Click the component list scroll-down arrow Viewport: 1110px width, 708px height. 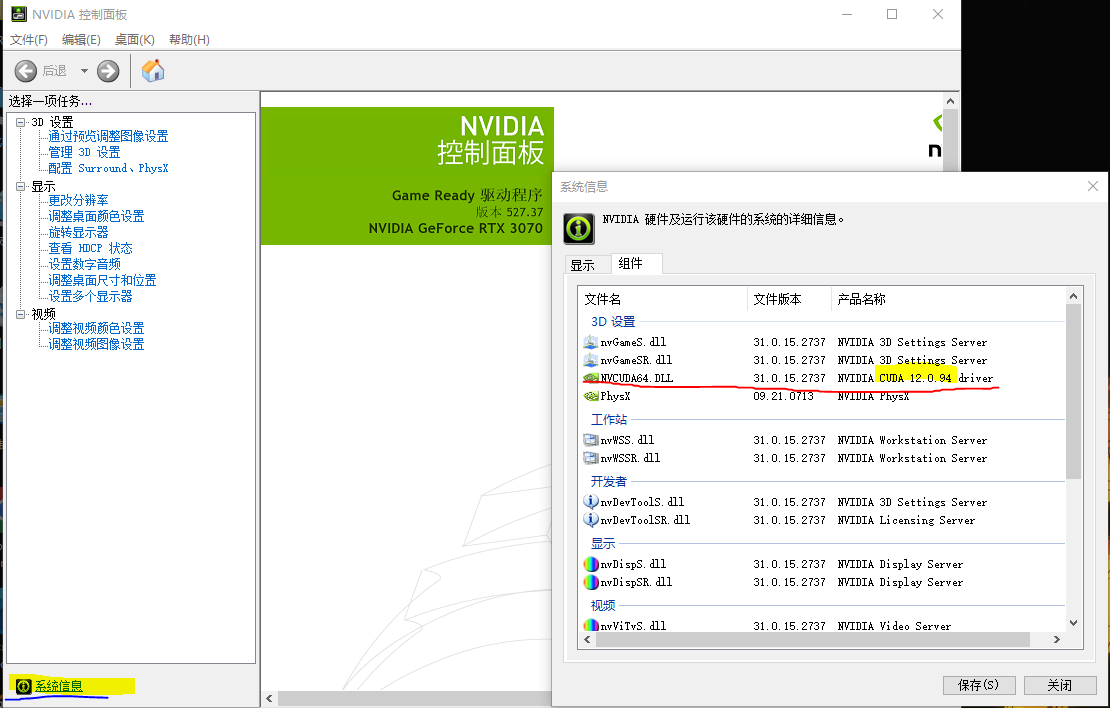[1073, 623]
